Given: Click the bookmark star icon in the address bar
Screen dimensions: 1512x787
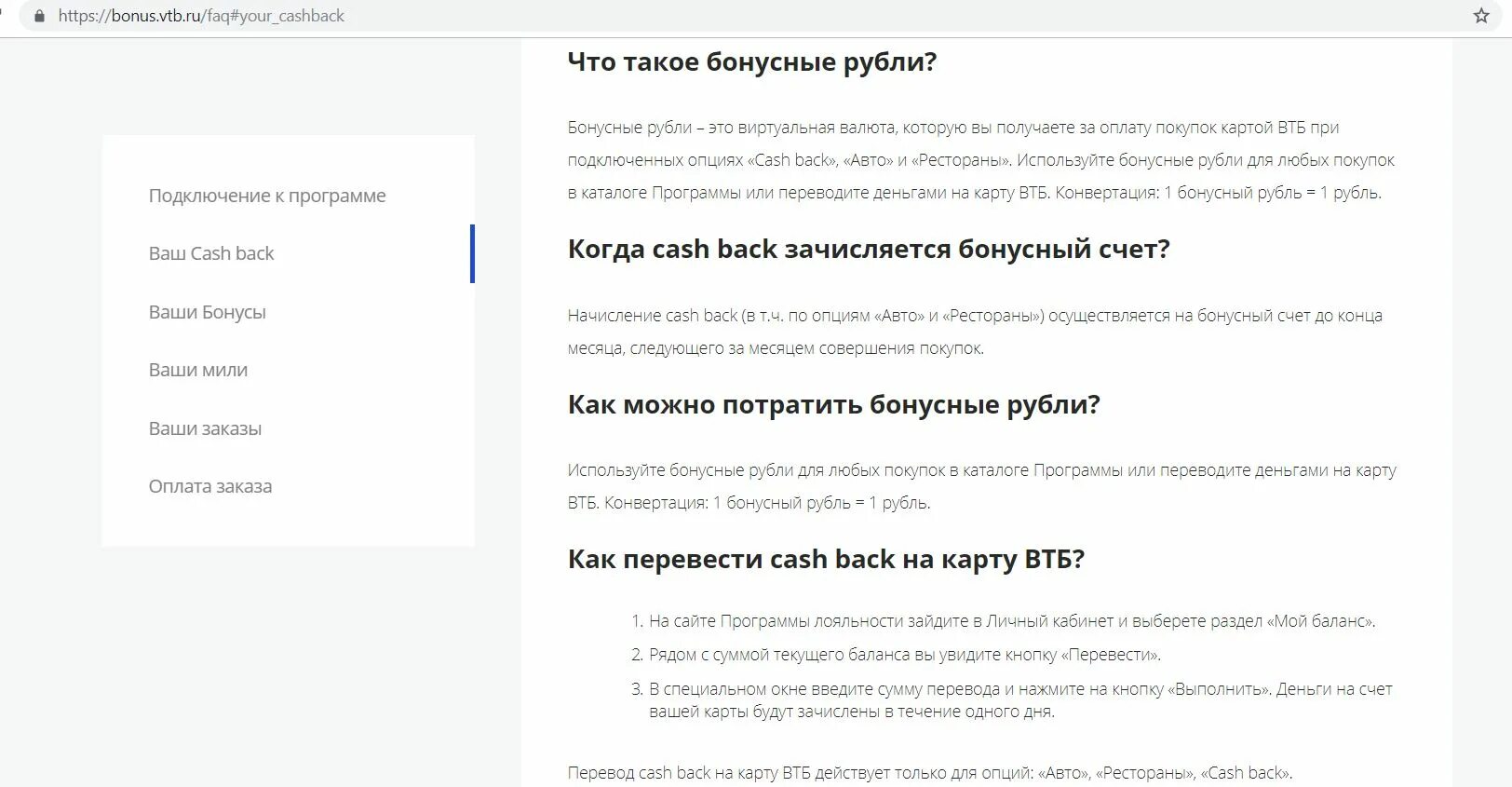Looking at the screenshot, I should tap(1481, 16).
